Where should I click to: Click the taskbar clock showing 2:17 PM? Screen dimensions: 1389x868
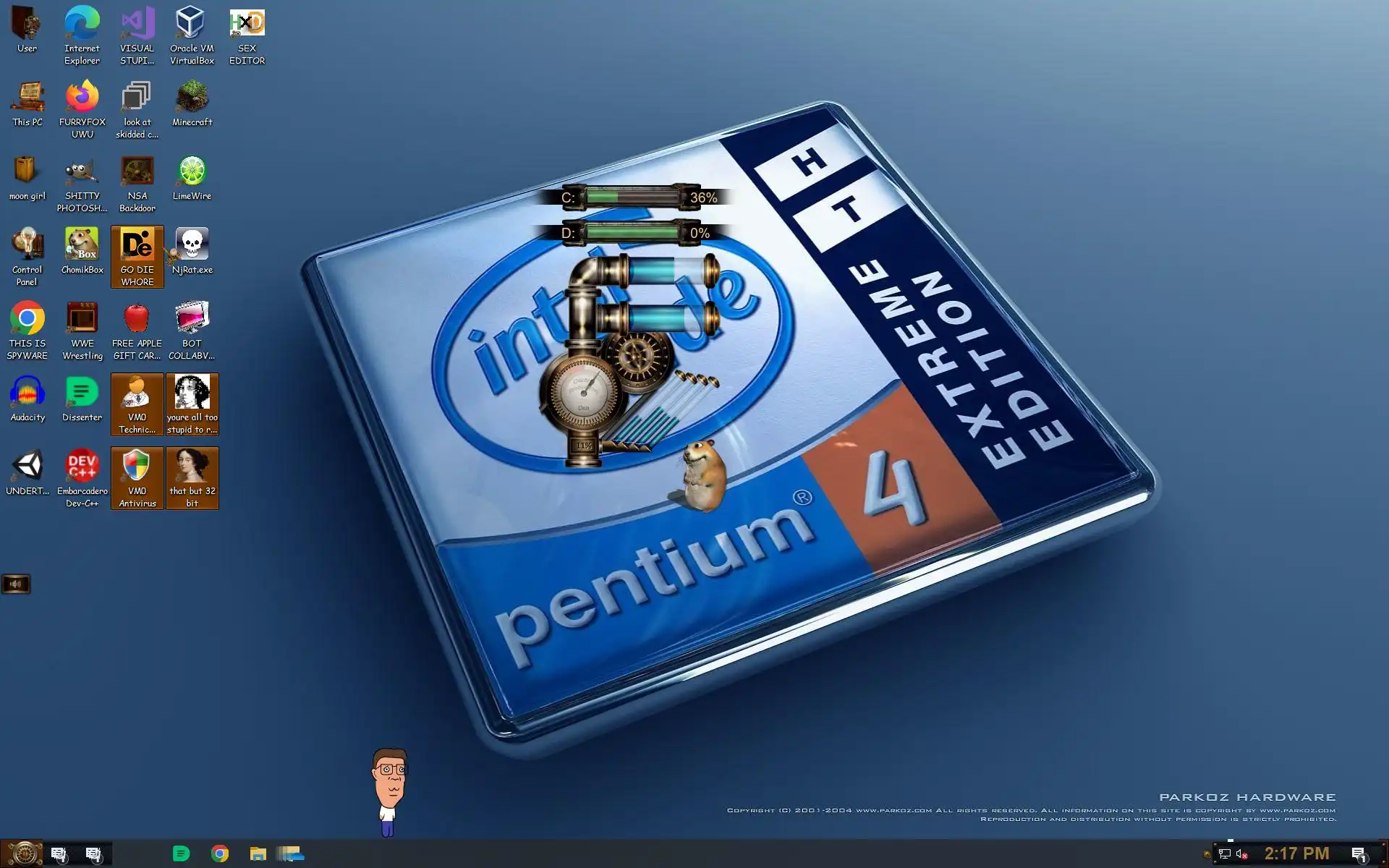click(1296, 854)
